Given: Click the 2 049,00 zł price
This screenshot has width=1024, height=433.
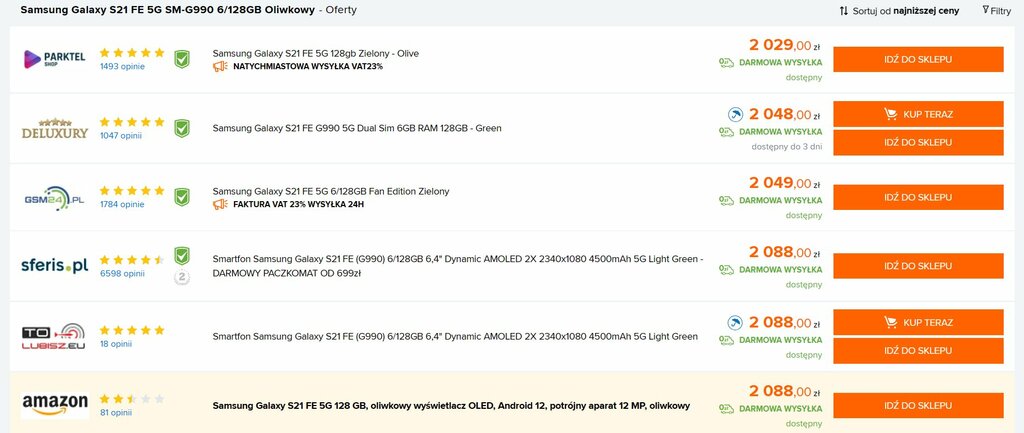Looking at the screenshot, I should pos(784,184).
